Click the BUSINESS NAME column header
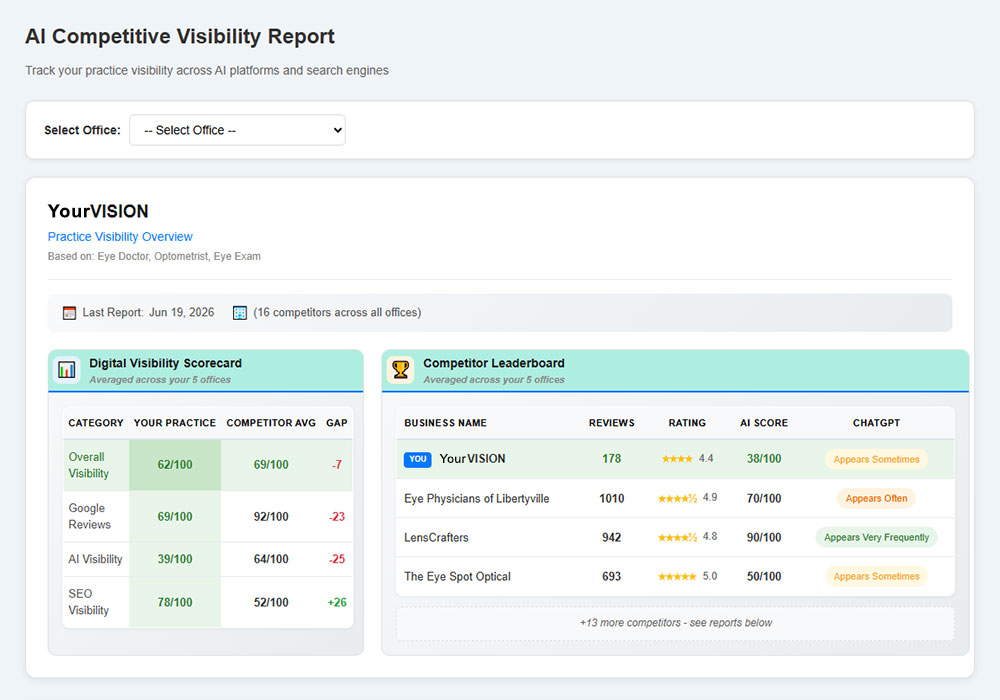This screenshot has width=1000, height=700. [x=445, y=423]
